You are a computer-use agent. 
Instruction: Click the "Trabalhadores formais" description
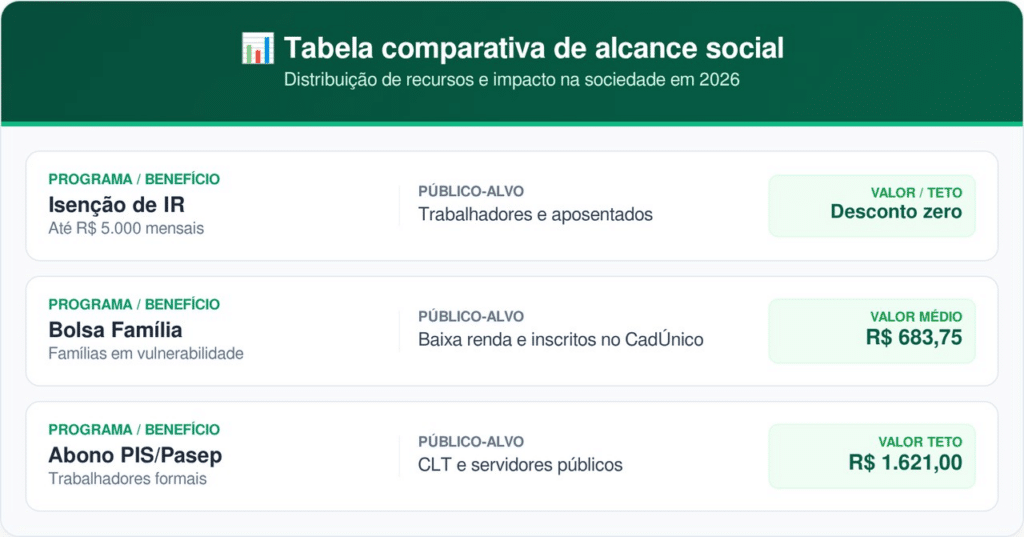pos(127,478)
